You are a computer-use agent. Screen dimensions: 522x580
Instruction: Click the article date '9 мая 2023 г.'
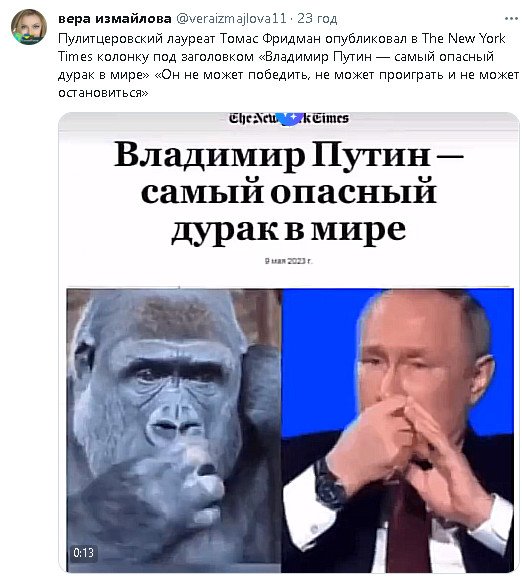(x=289, y=261)
